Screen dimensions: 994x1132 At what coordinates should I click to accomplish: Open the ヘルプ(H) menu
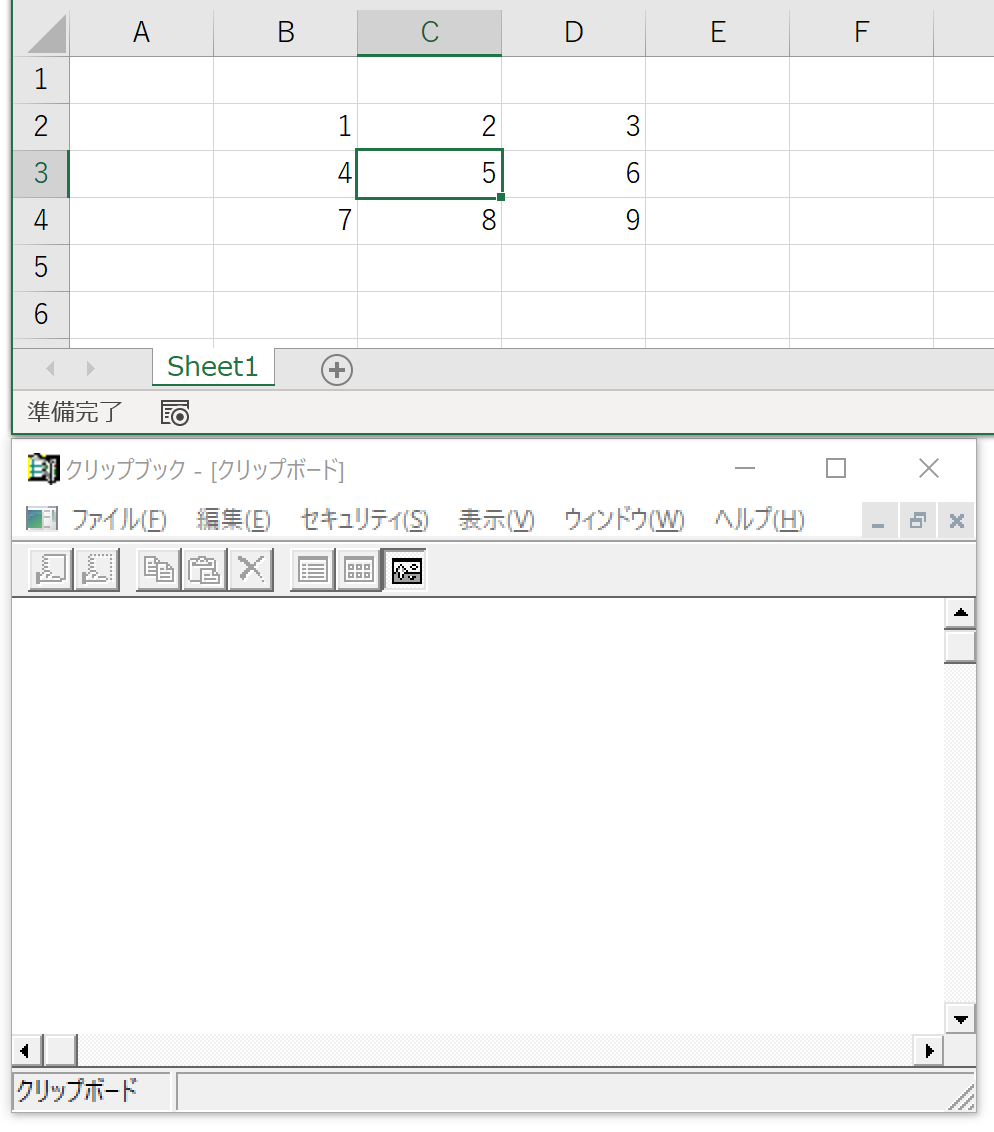[x=759, y=519]
